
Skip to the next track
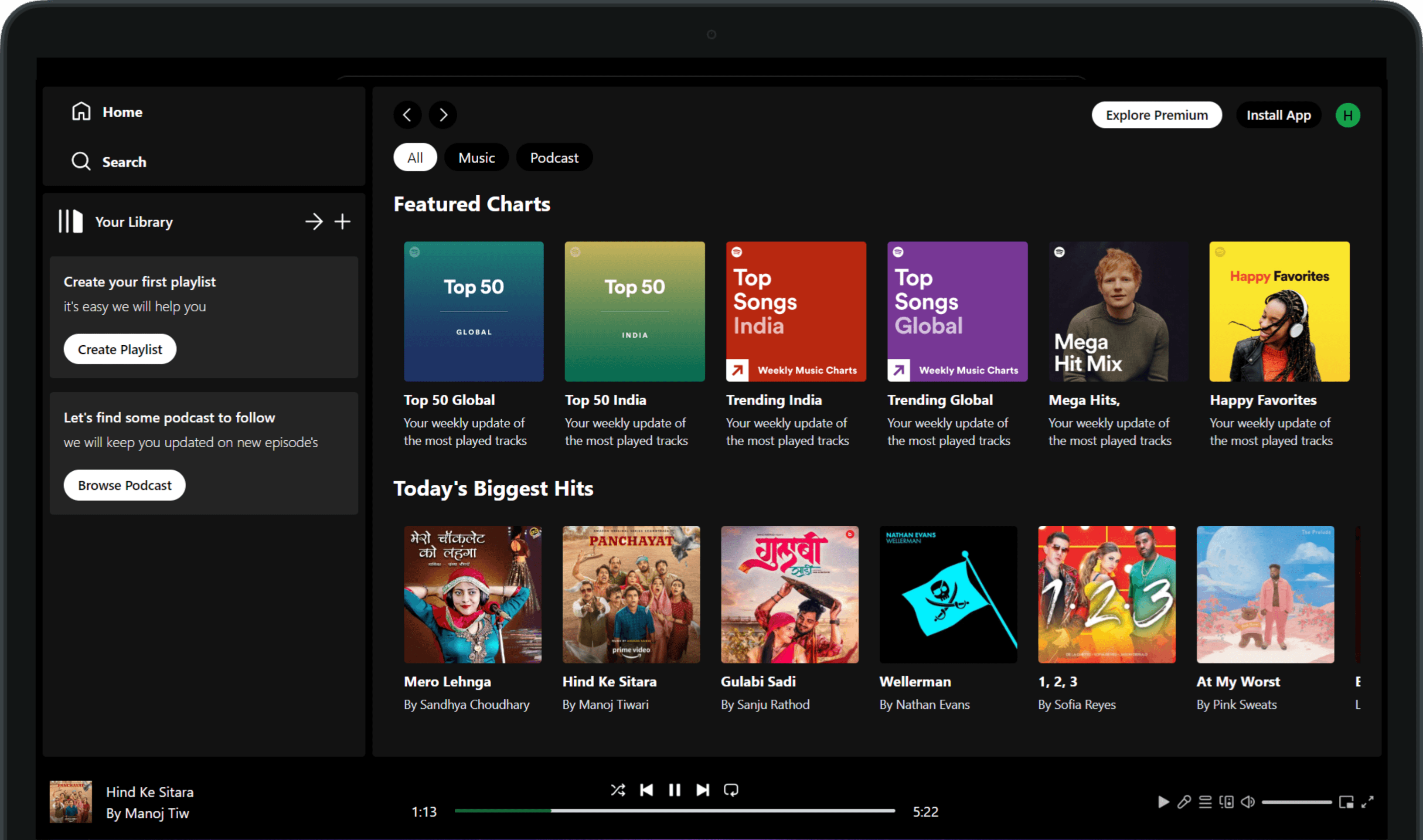tap(702, 789)
